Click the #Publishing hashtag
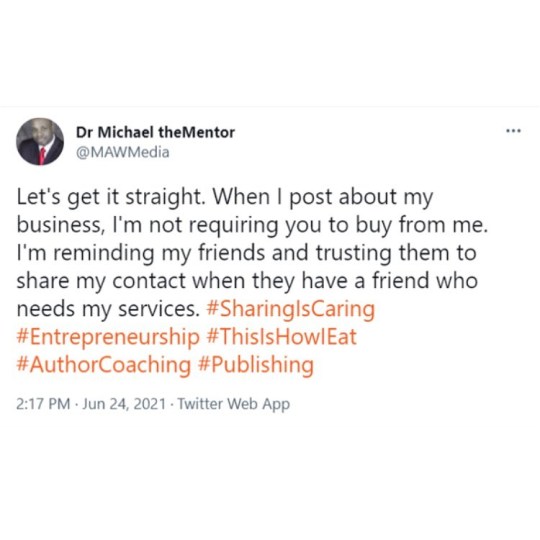The width and height of the screenshot is (540, 540). click(x=256, y=365)
